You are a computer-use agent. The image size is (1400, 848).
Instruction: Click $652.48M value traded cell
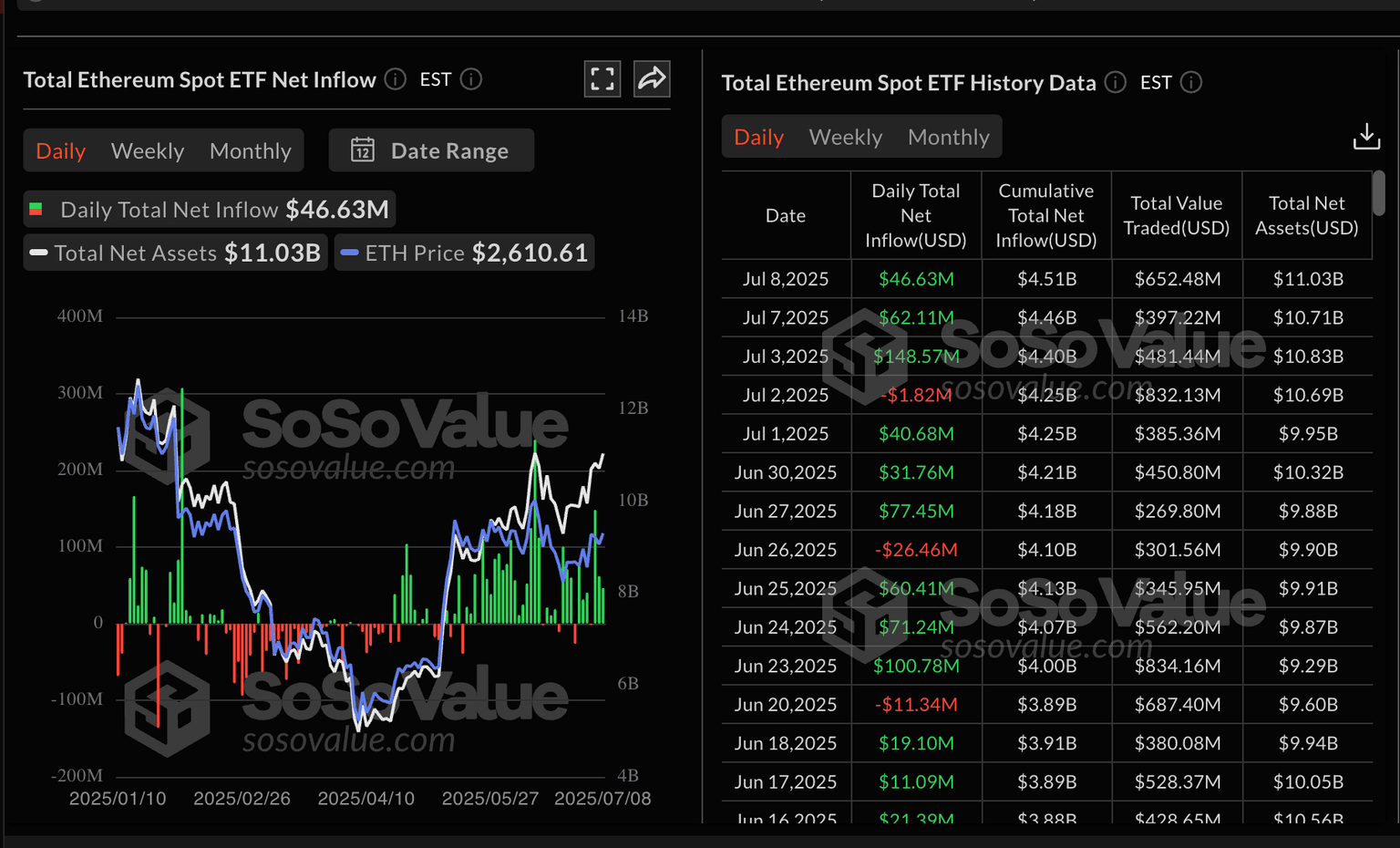(1177, 279)
